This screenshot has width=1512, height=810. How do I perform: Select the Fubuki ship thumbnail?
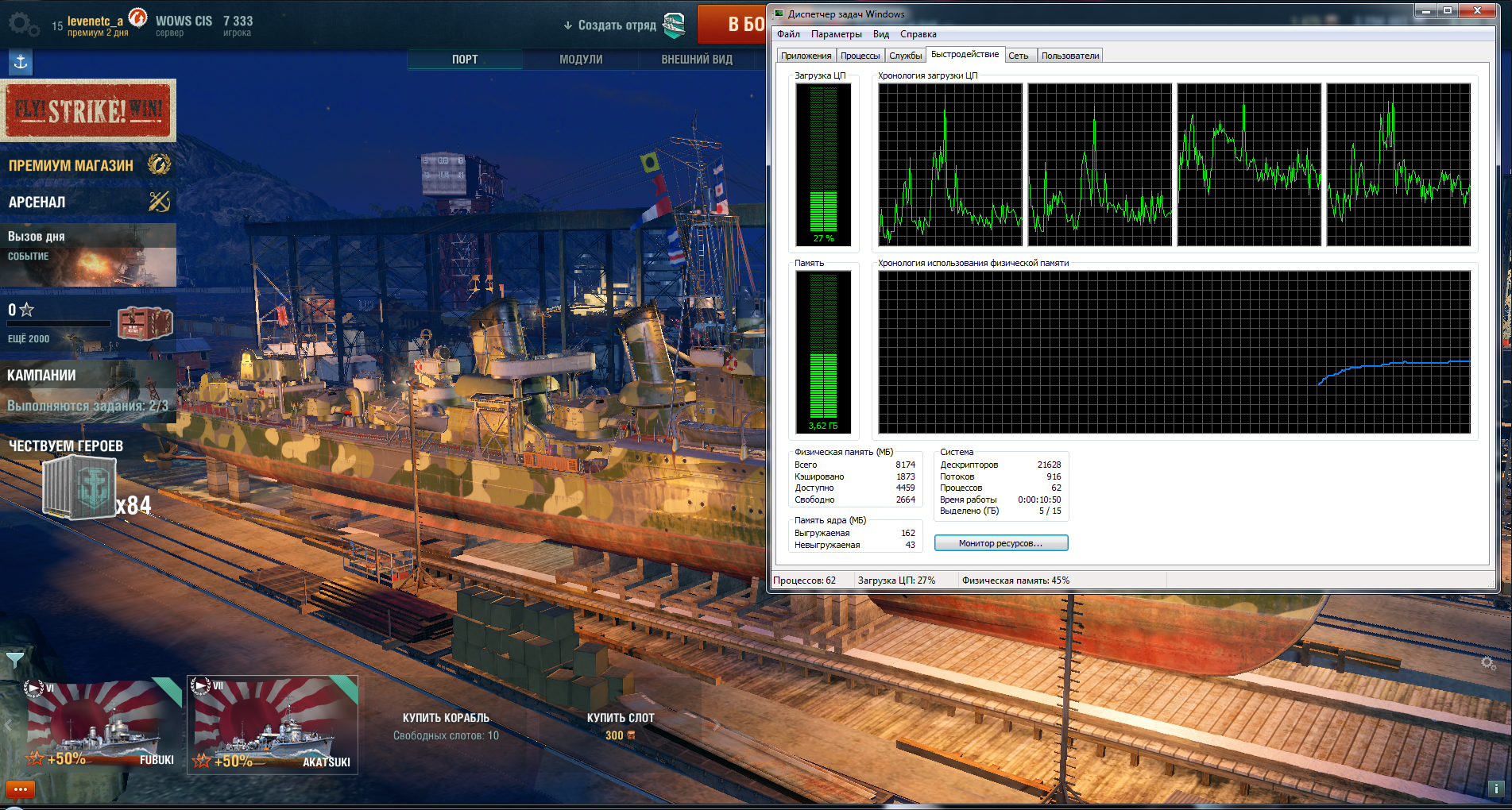[x=101, y=725]
